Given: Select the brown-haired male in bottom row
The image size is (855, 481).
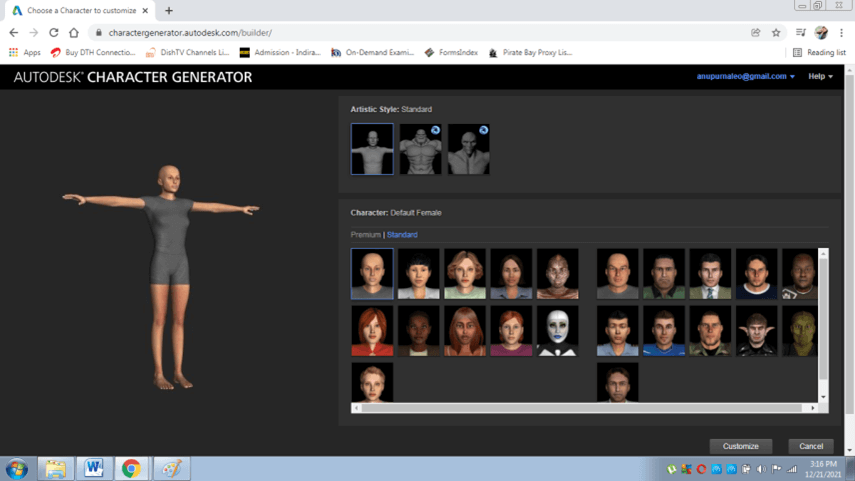Looking at the screenshot, I should [x=617, y=382].
